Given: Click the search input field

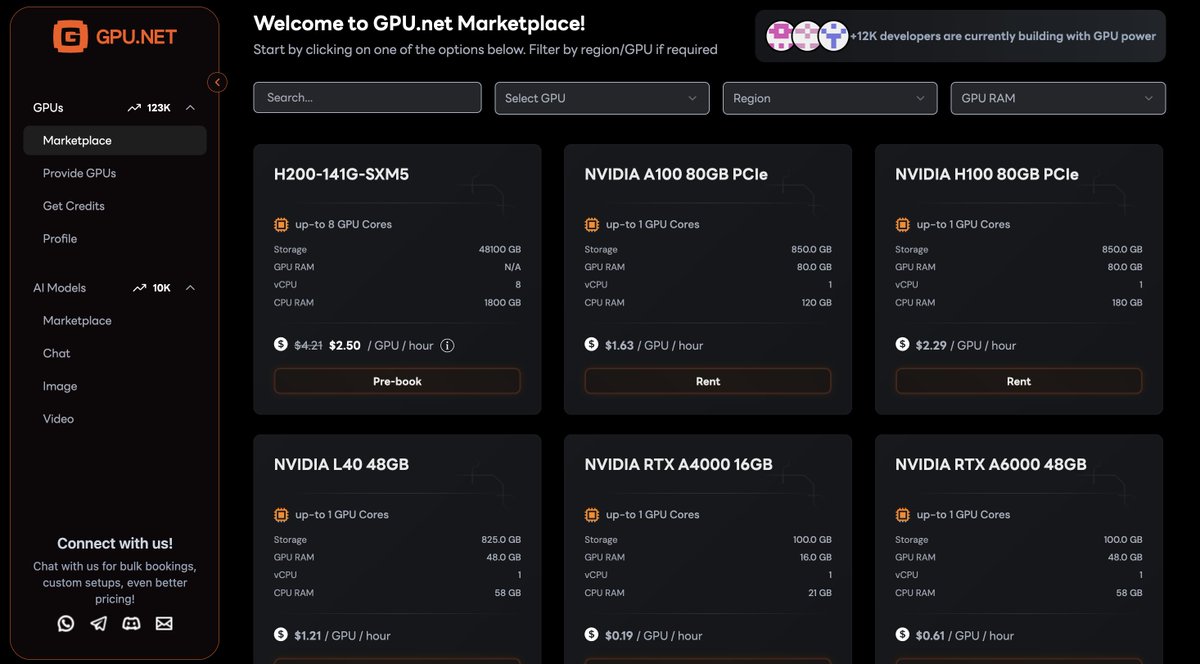Looking at the screenshot, I should [x=367, y=98].
